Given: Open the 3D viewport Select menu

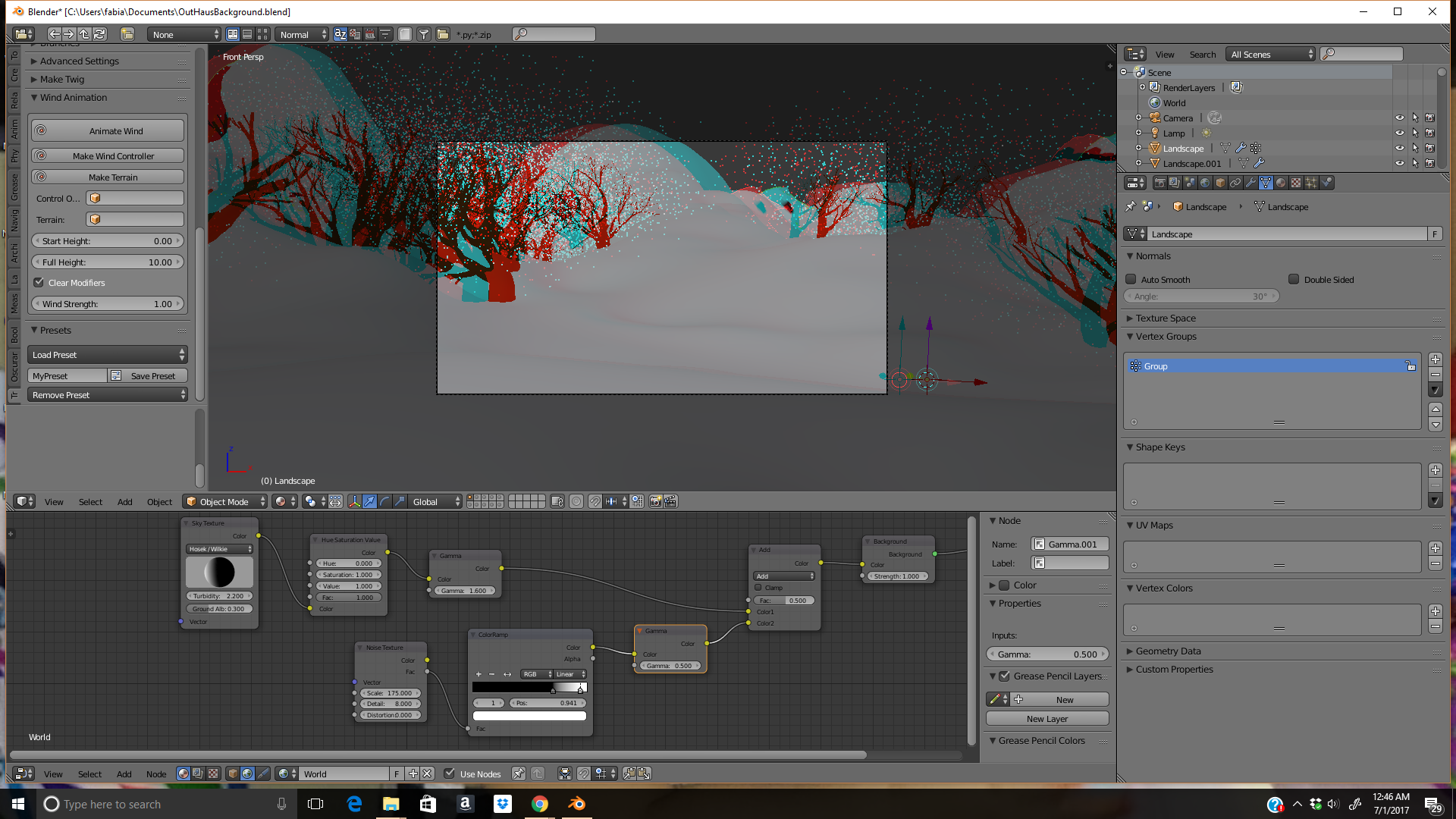Looking at the screenshot, I should pos(90,502).
